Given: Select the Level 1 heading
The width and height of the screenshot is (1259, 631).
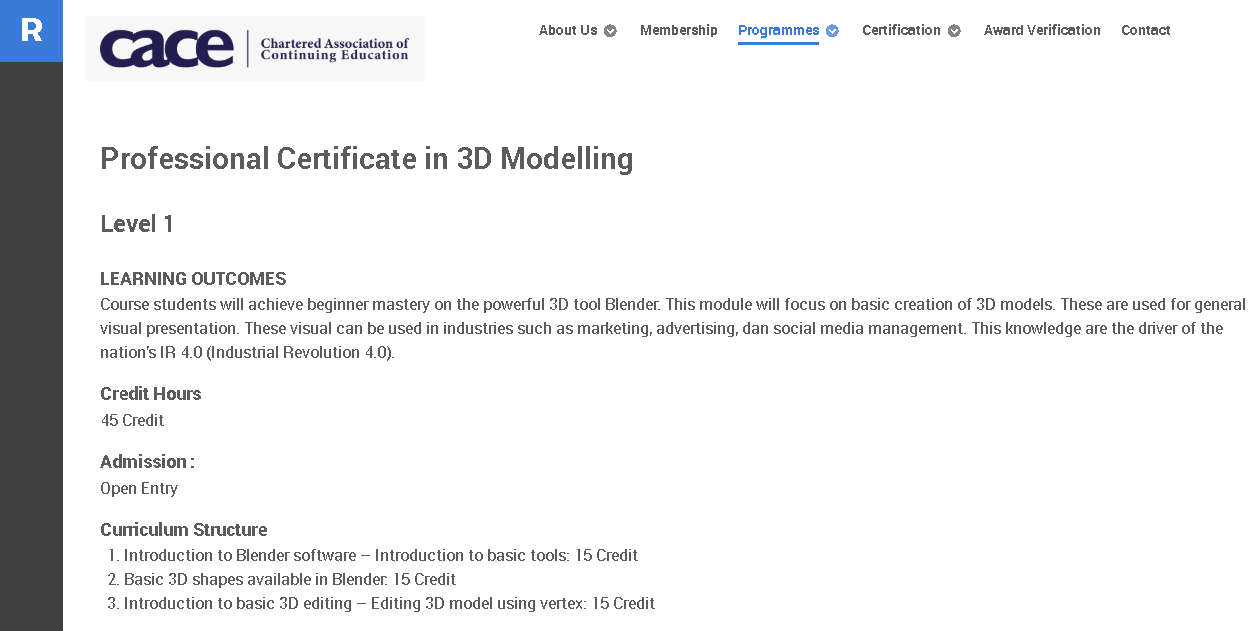Looking at the screenshot, I should 136,224.
